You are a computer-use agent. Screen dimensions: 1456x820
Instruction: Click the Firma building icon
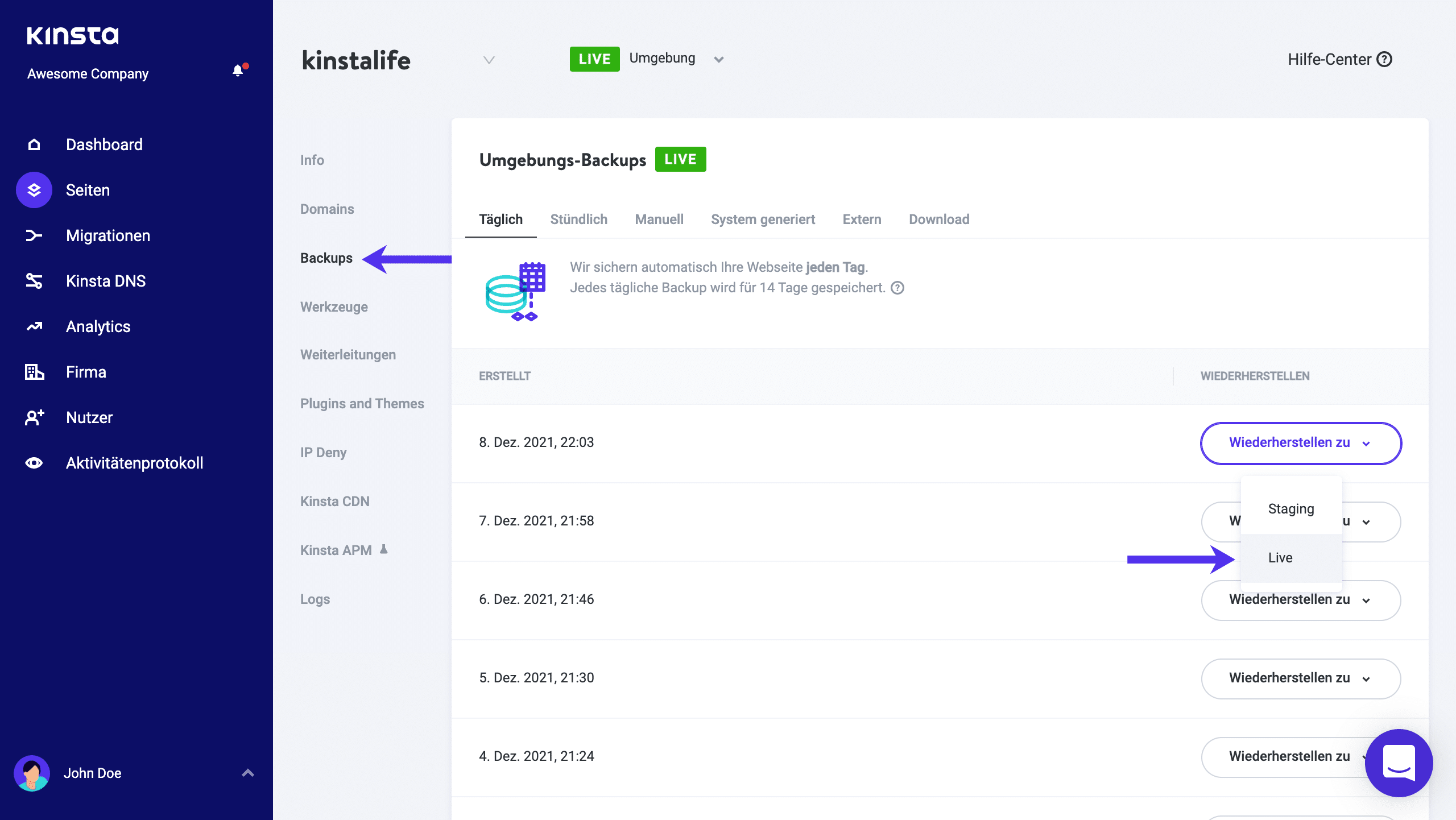[x=34, y=372]
